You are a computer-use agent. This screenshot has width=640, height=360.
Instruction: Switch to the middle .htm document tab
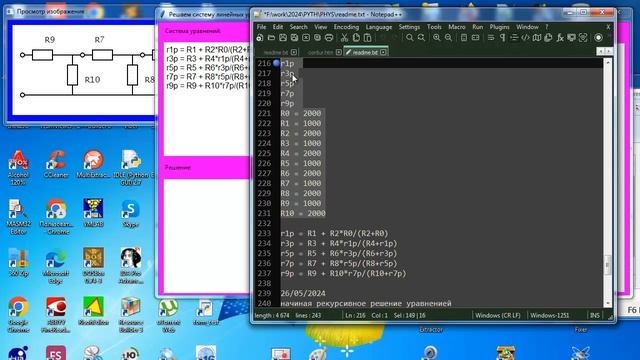click(x=320, y=52)
